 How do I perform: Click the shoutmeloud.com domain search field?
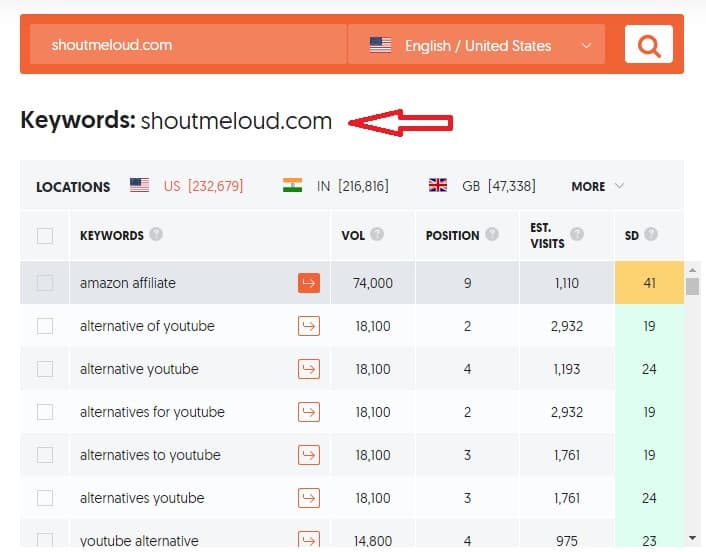pos(188,45)
